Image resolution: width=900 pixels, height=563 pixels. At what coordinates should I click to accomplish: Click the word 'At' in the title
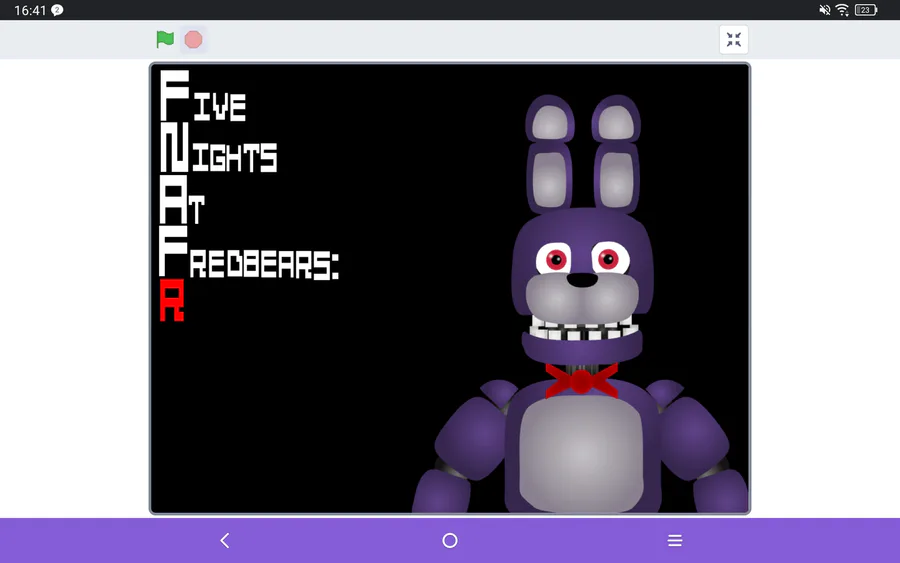pos(181,200)
